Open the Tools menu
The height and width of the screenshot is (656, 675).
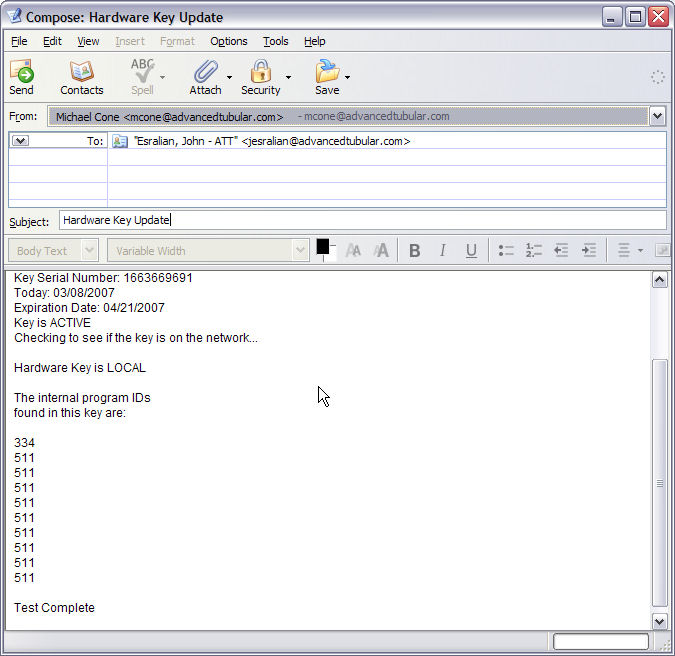point(275,41)
